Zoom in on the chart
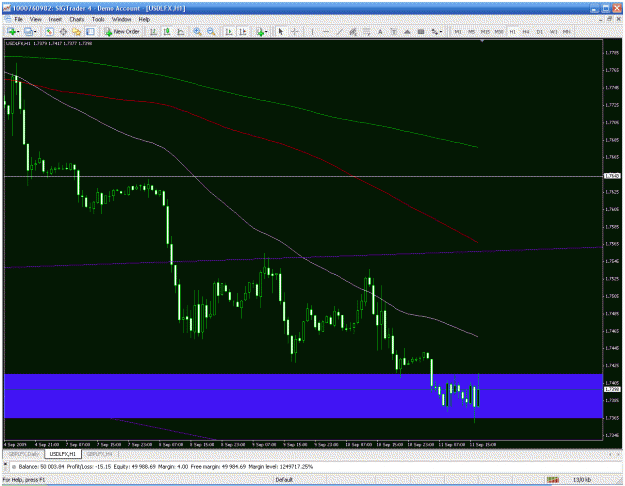Image resolution: width=625 pixels, height=486 pixels. tap(197, 31)
